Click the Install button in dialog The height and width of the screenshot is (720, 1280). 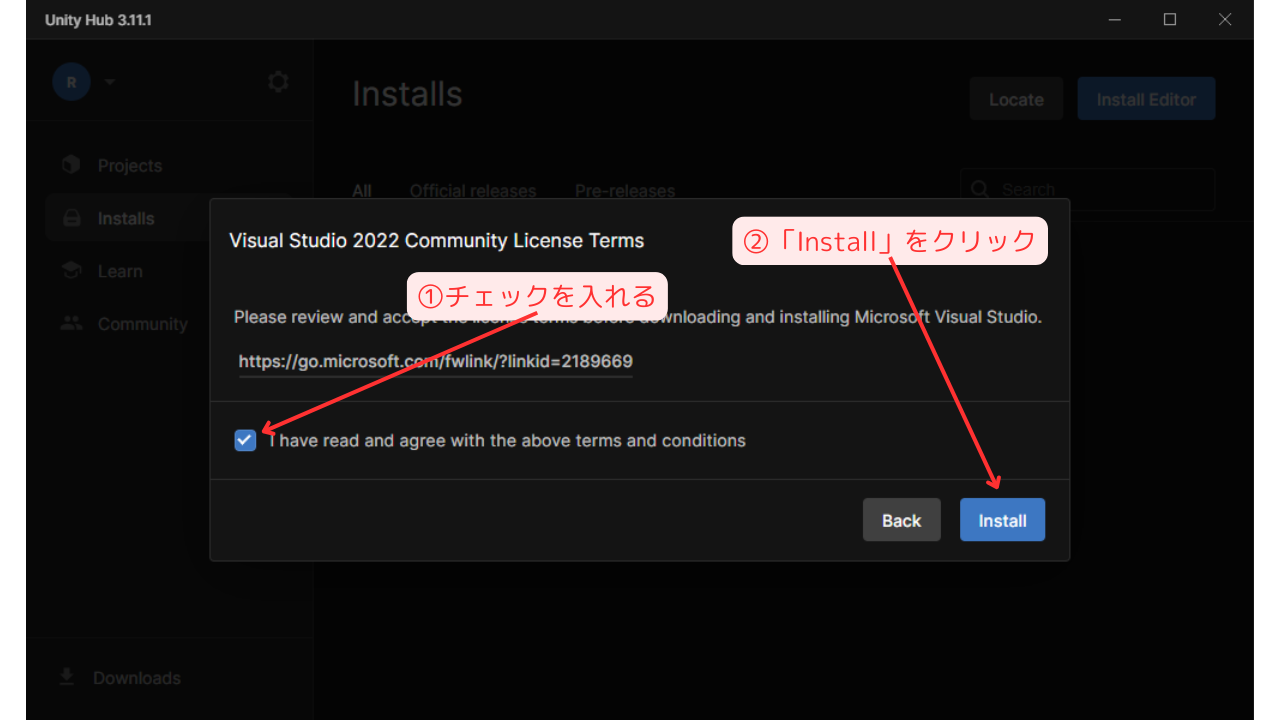pyautogui.click(x=1002, y=519)
